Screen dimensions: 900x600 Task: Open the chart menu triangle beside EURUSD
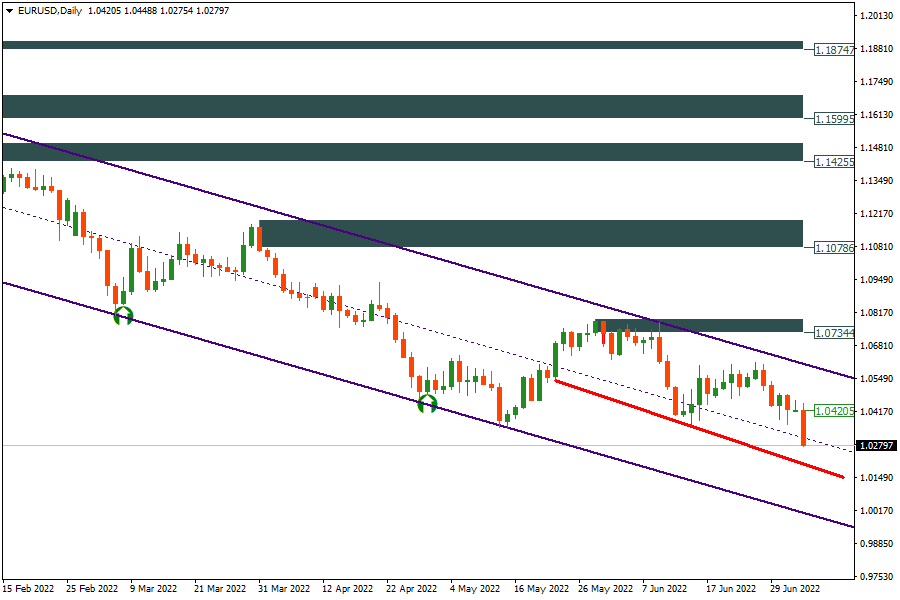9,9
